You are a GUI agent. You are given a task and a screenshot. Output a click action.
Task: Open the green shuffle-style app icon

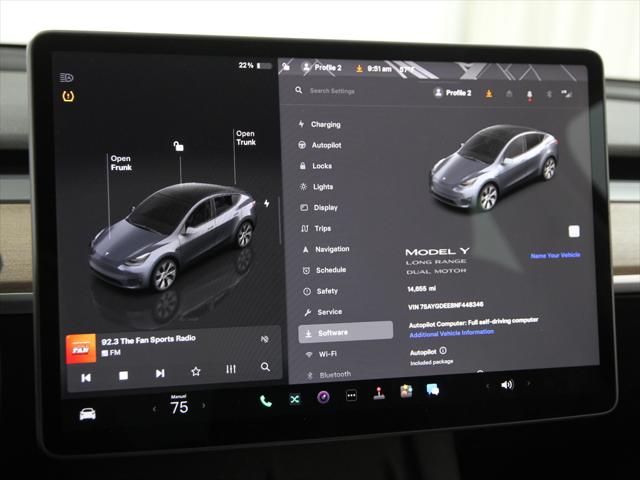pyautogui.click(x=295, y=399)
